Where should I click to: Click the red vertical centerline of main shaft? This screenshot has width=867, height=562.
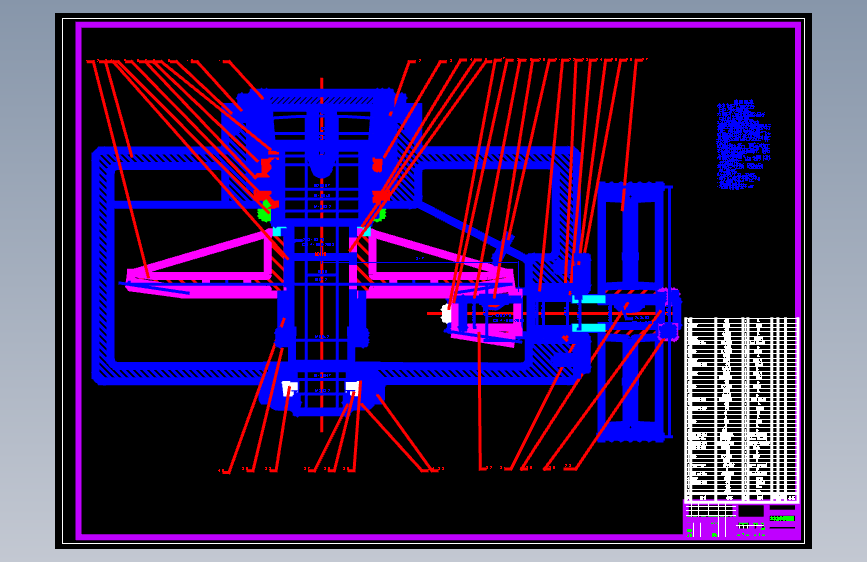[x=321, y=255]
